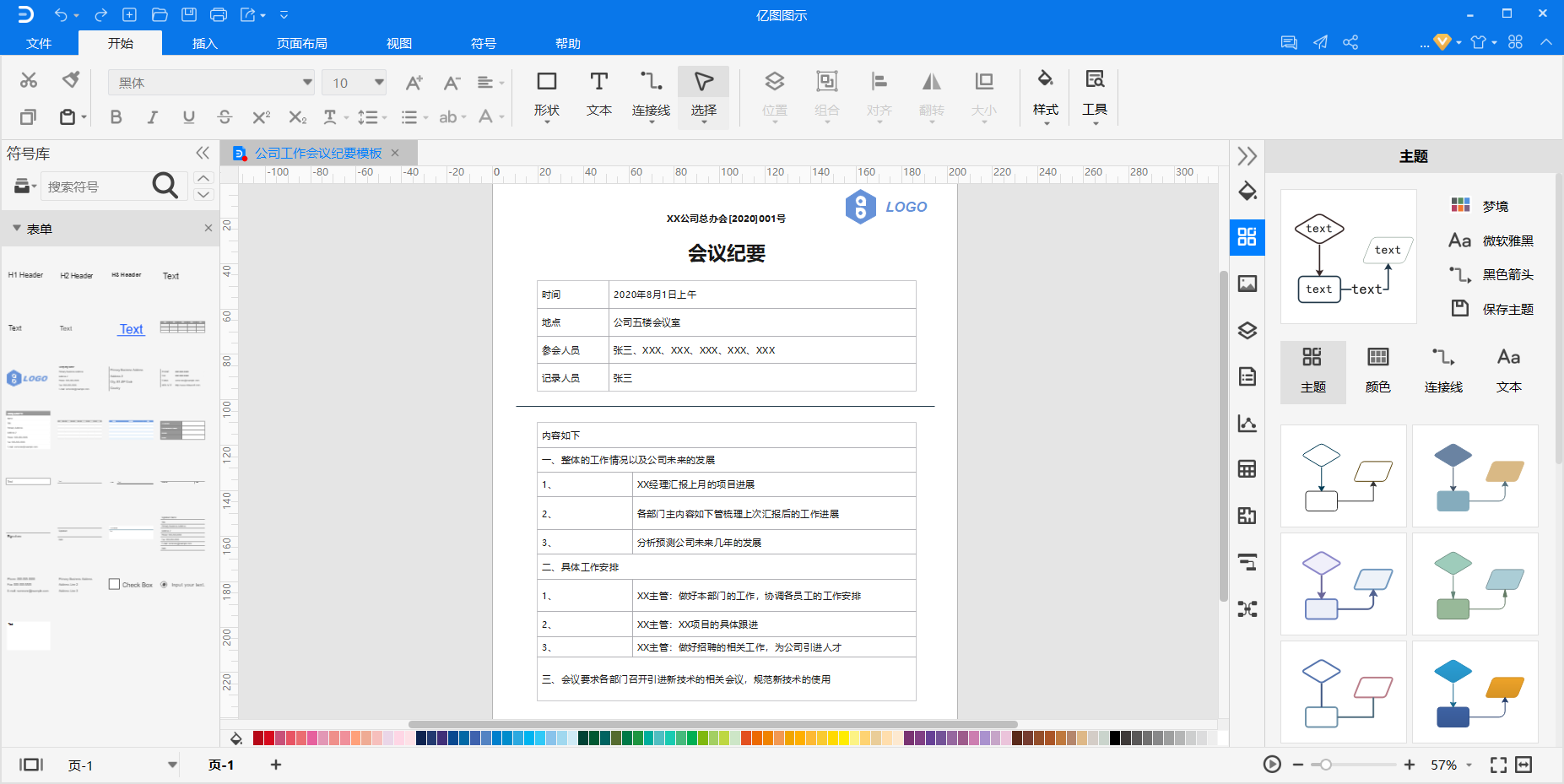Open the image panel in right sidebar

pos(1247,284)
